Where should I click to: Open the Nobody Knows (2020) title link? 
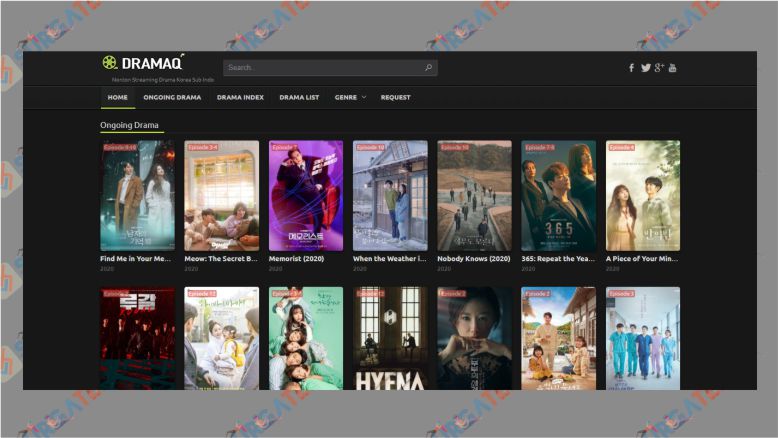[x=473, y=258]
